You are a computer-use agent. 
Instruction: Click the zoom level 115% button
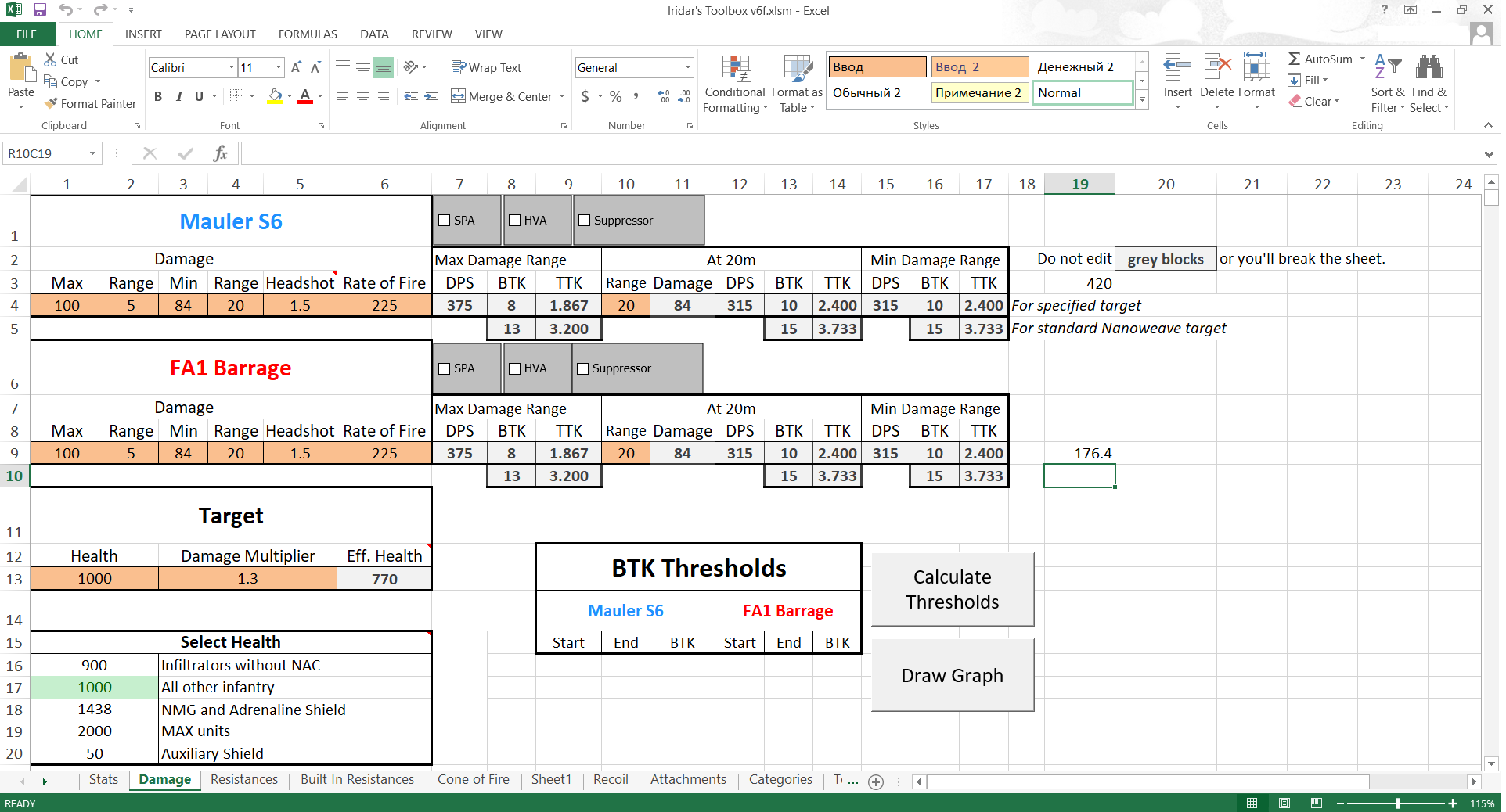pos(1482,803)
